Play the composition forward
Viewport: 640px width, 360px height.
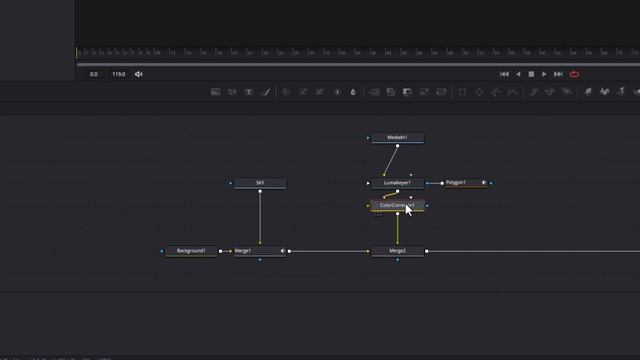coord(544,74)
